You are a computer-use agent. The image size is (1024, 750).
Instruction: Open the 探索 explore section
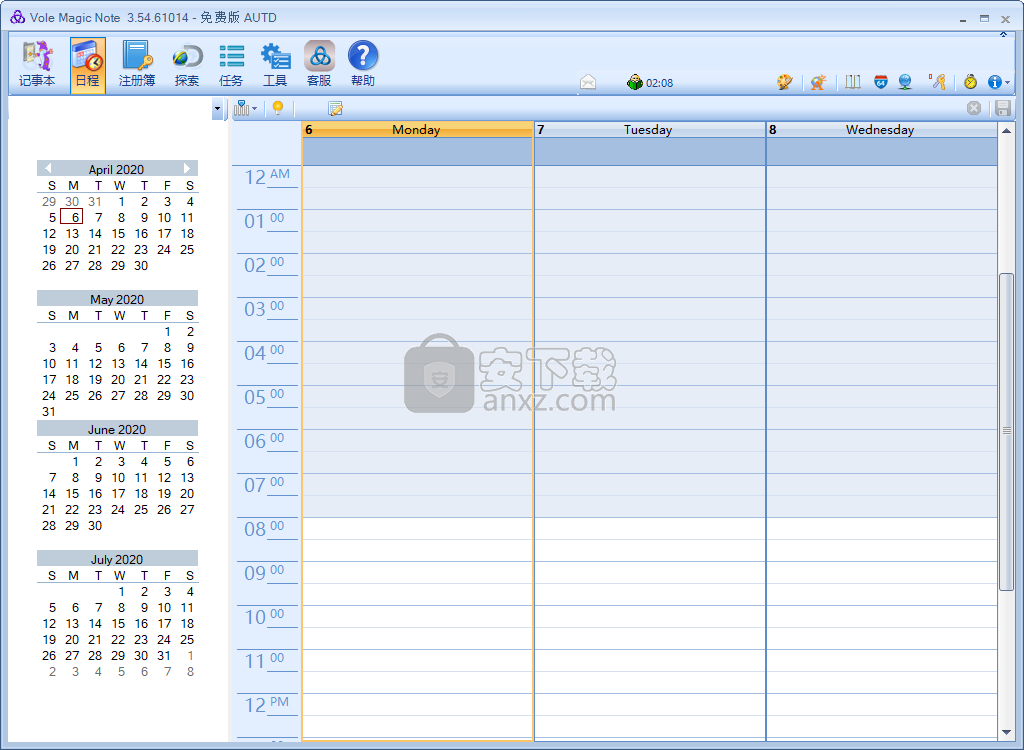tap(187, 65)
